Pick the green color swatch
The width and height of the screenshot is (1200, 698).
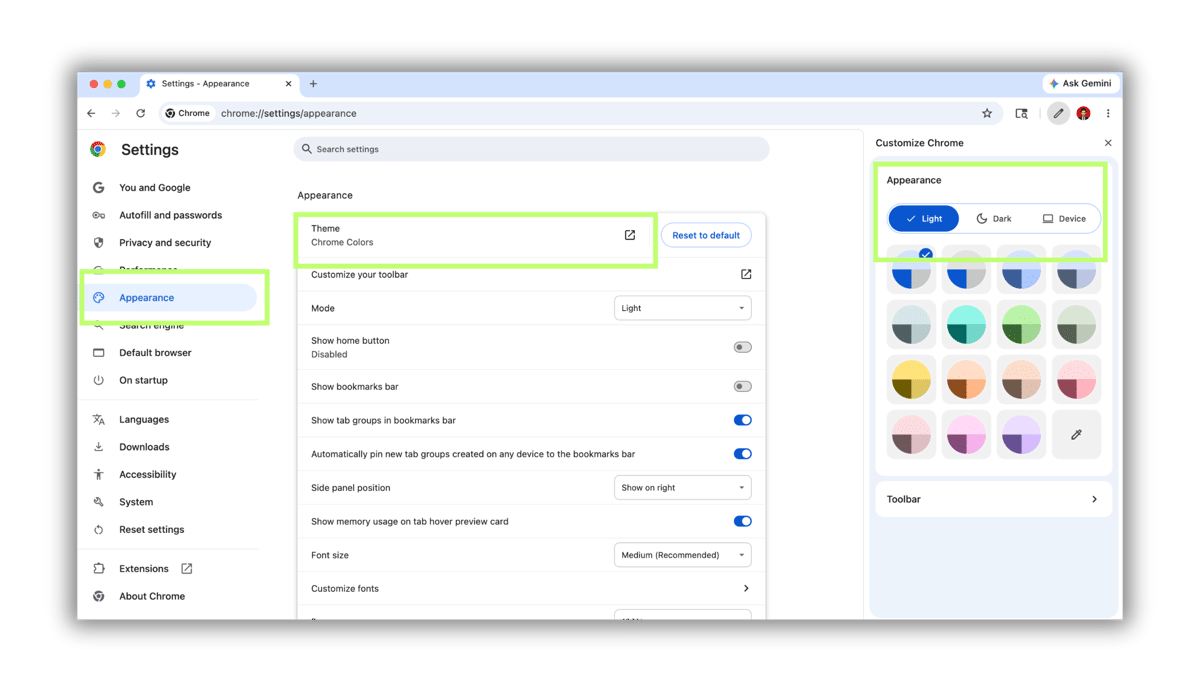tap(1021, 325)
